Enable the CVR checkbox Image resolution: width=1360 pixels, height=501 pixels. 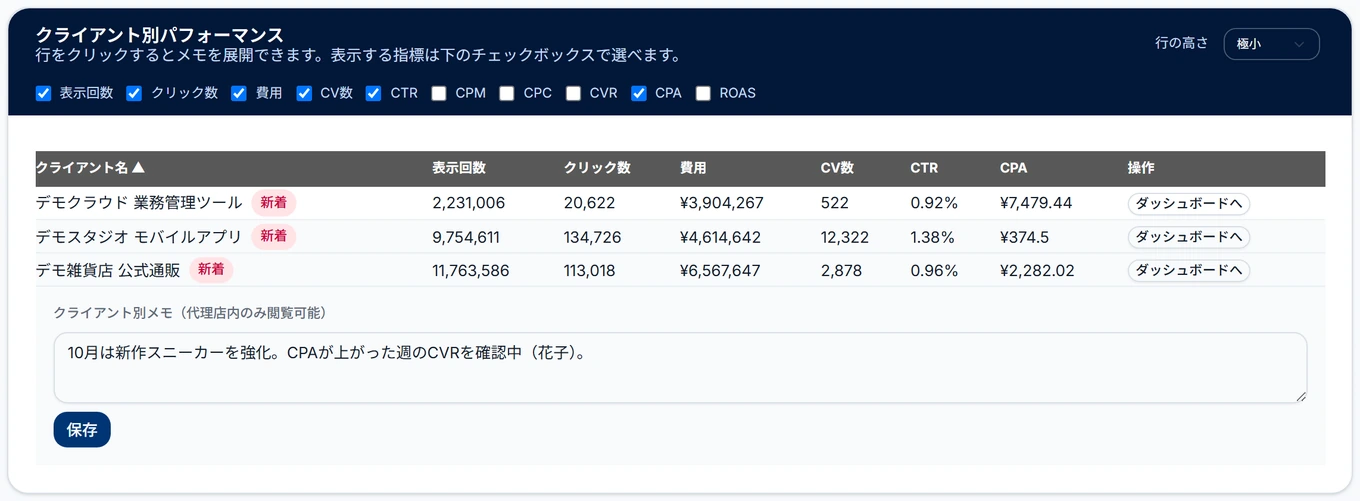pos(573,93)
